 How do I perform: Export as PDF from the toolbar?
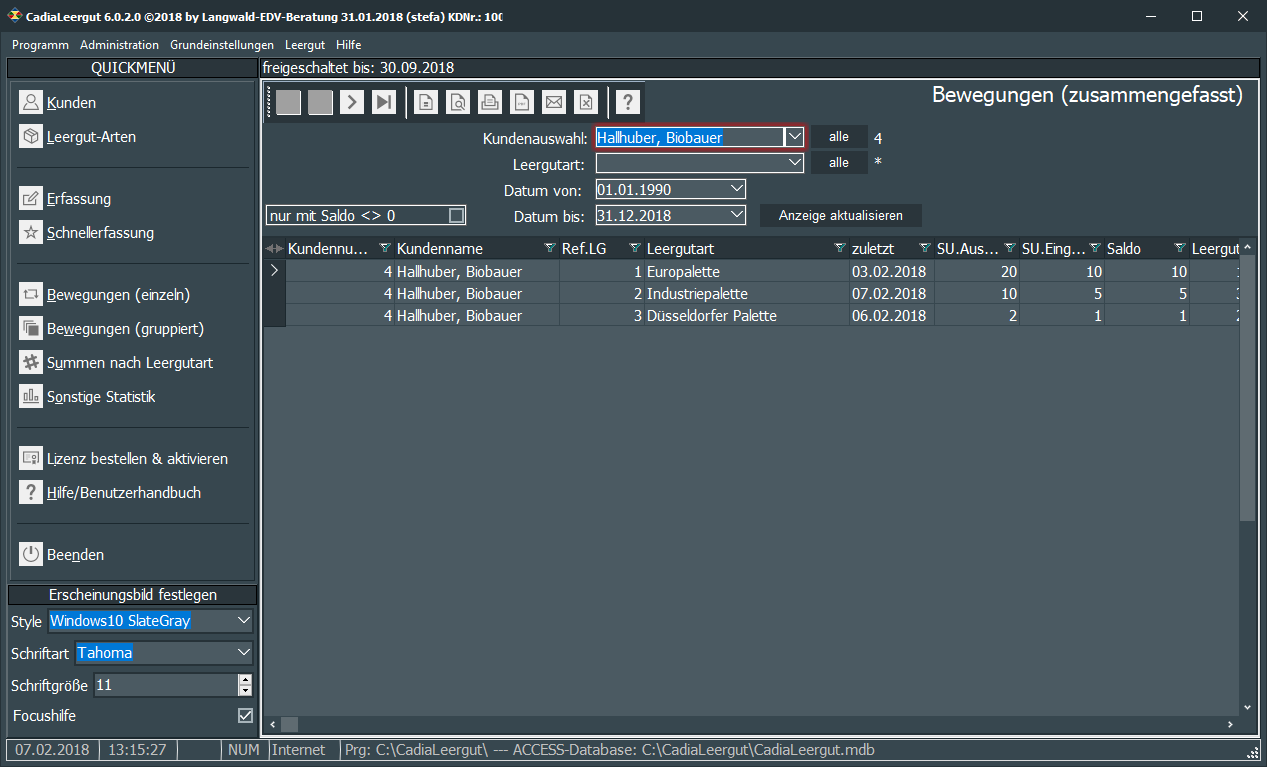pyautogui.click(x=522, y=102)
